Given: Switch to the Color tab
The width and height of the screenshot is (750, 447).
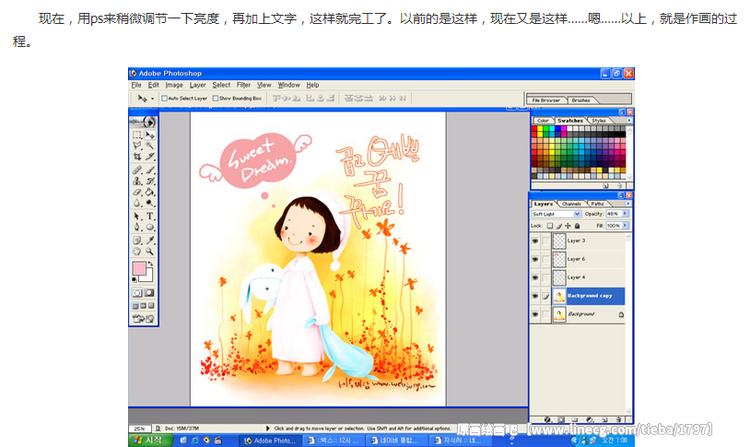Looking at the screenshot, I should click(x=542, y=120).
